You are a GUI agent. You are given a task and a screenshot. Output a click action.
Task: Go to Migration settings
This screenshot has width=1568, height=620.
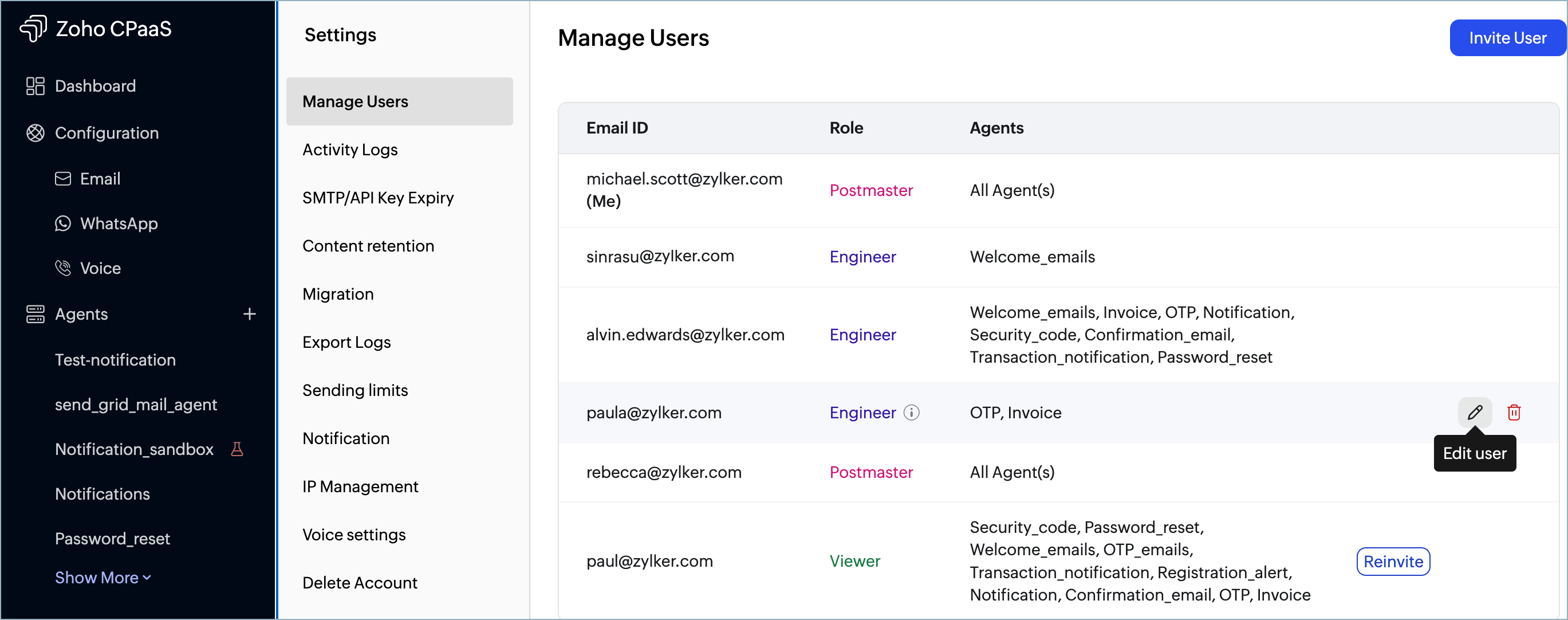tap(338, 293)
